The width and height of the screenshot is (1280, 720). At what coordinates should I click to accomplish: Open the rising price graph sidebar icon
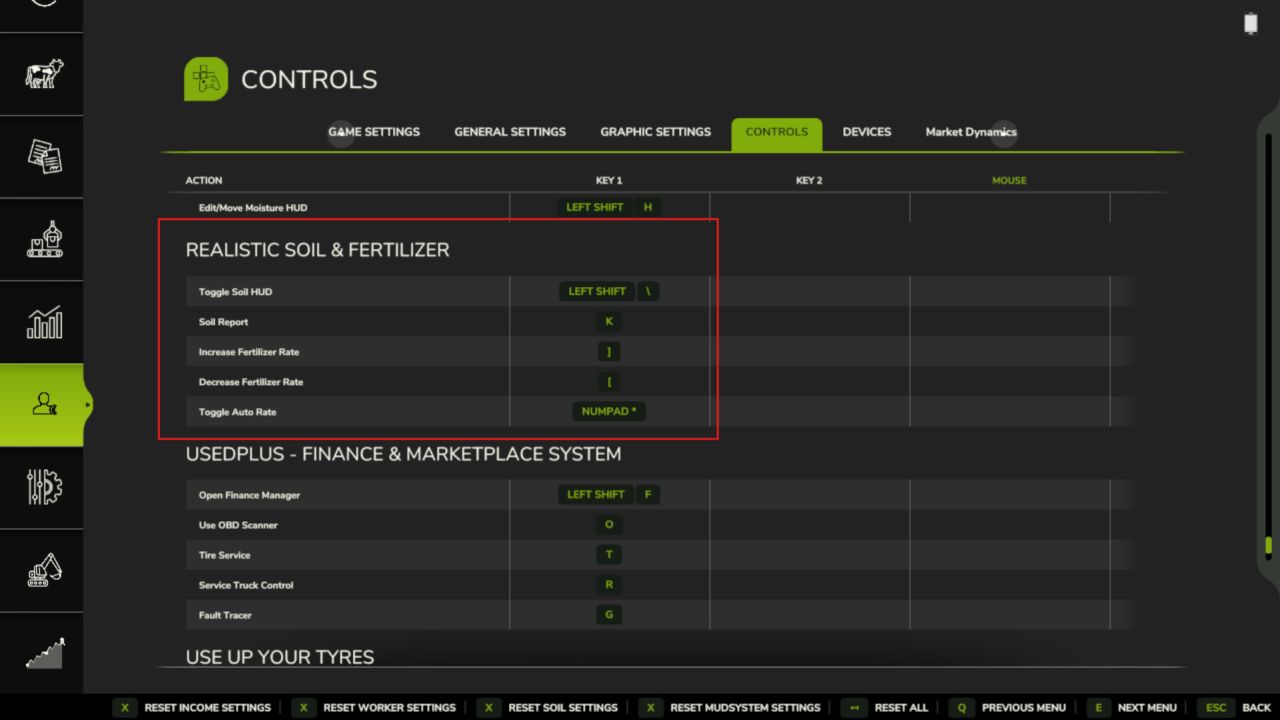pyautogui.click(x=42, y=653)
